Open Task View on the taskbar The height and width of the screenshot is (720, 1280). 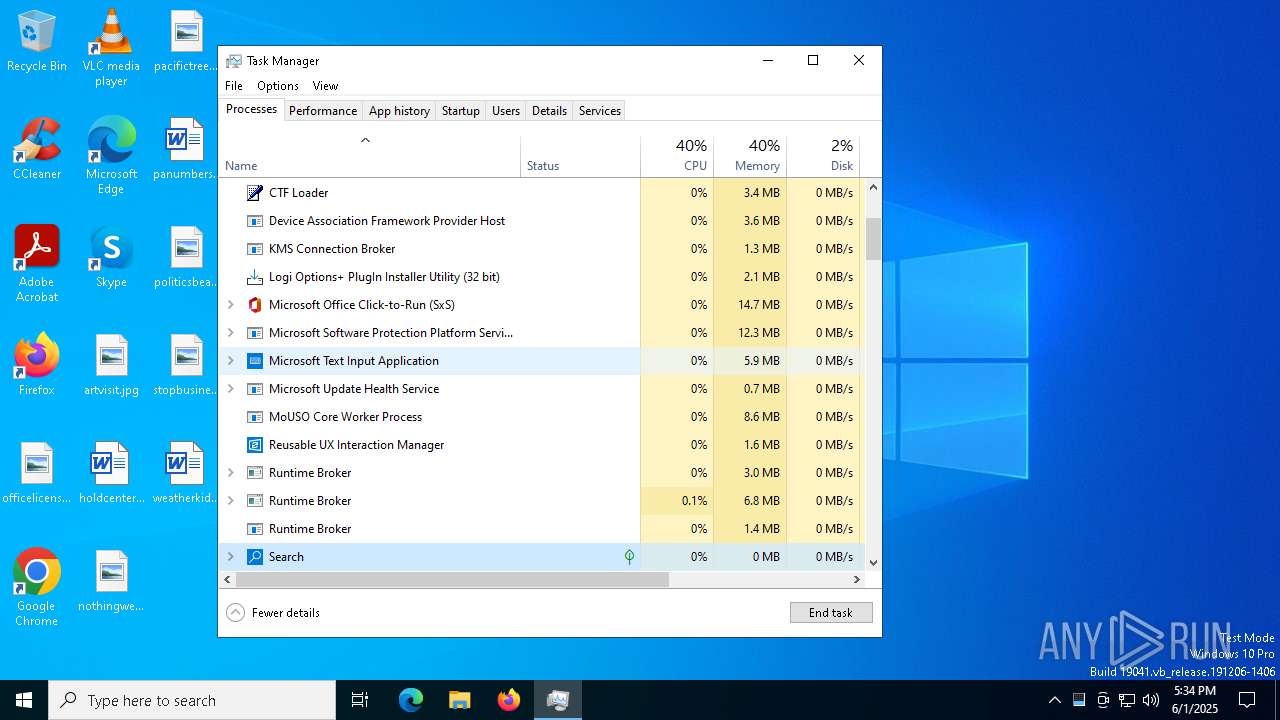tap(360, 700)
